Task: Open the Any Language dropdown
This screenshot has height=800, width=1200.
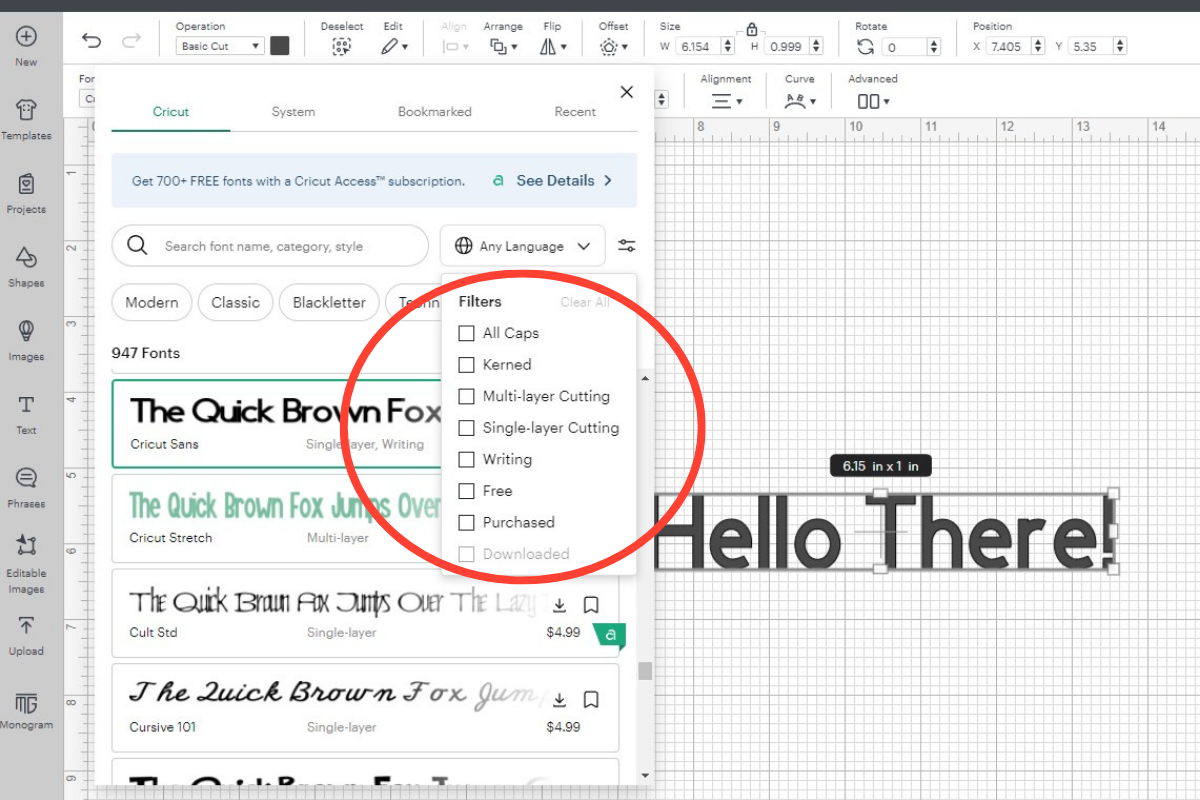Action: [x=522, y=246]
